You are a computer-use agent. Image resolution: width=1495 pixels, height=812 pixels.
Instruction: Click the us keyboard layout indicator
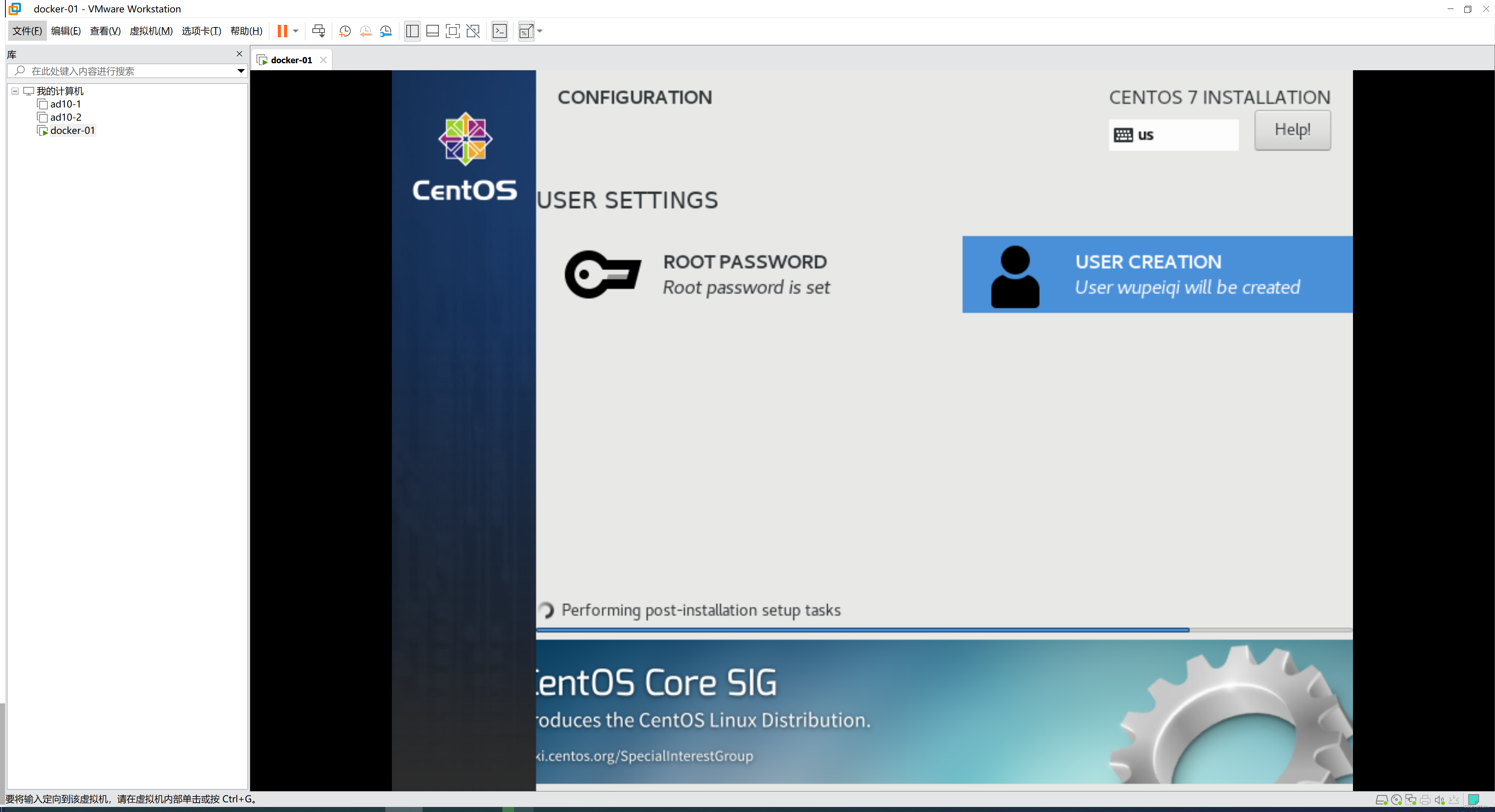tap(1173, 135)
